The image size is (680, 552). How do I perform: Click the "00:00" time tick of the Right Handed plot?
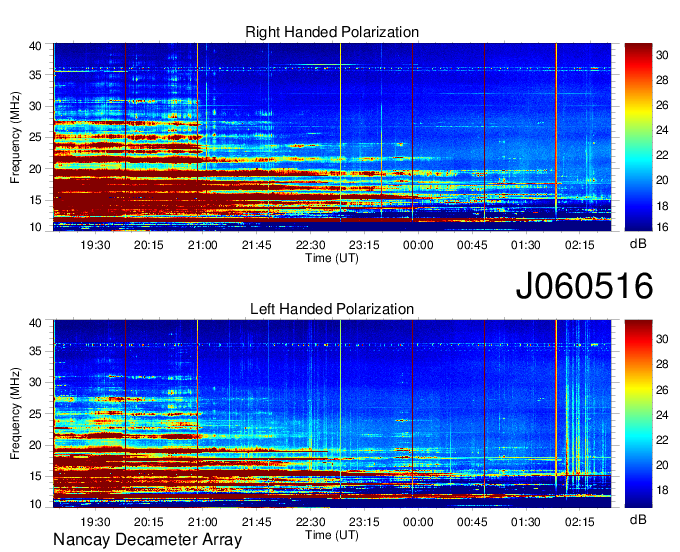tap(418, 245)
